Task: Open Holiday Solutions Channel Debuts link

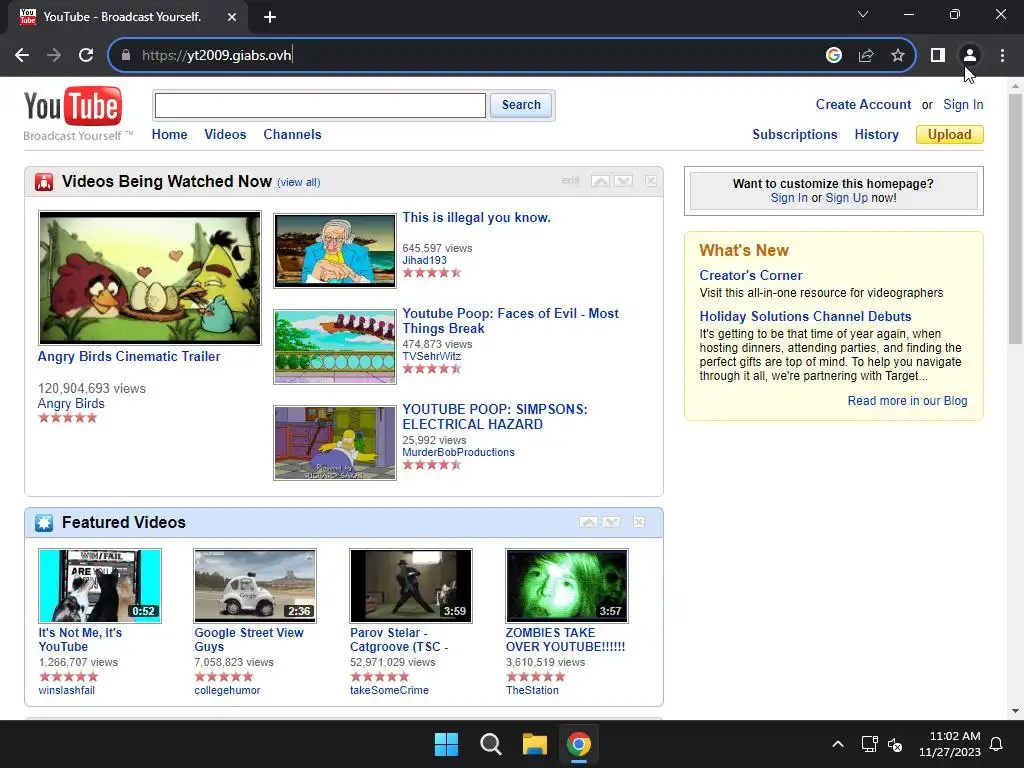Action: (x=805, y=317)
